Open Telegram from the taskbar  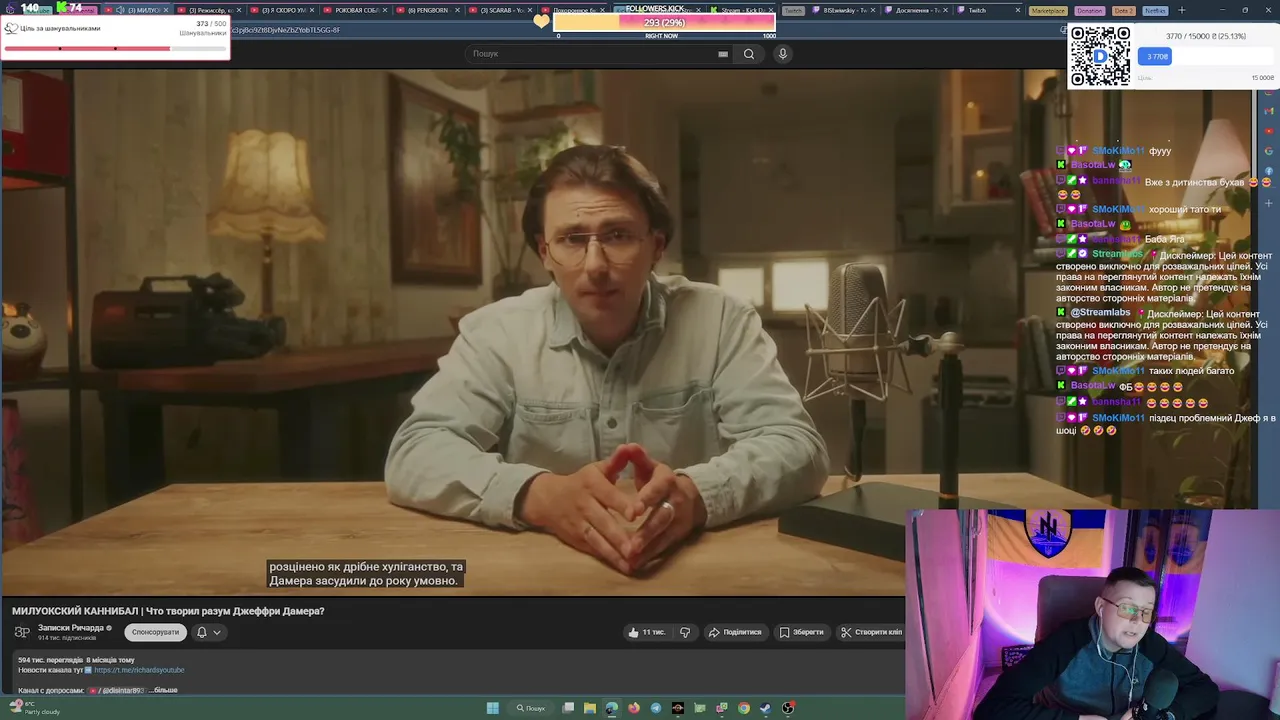point(656,708)
